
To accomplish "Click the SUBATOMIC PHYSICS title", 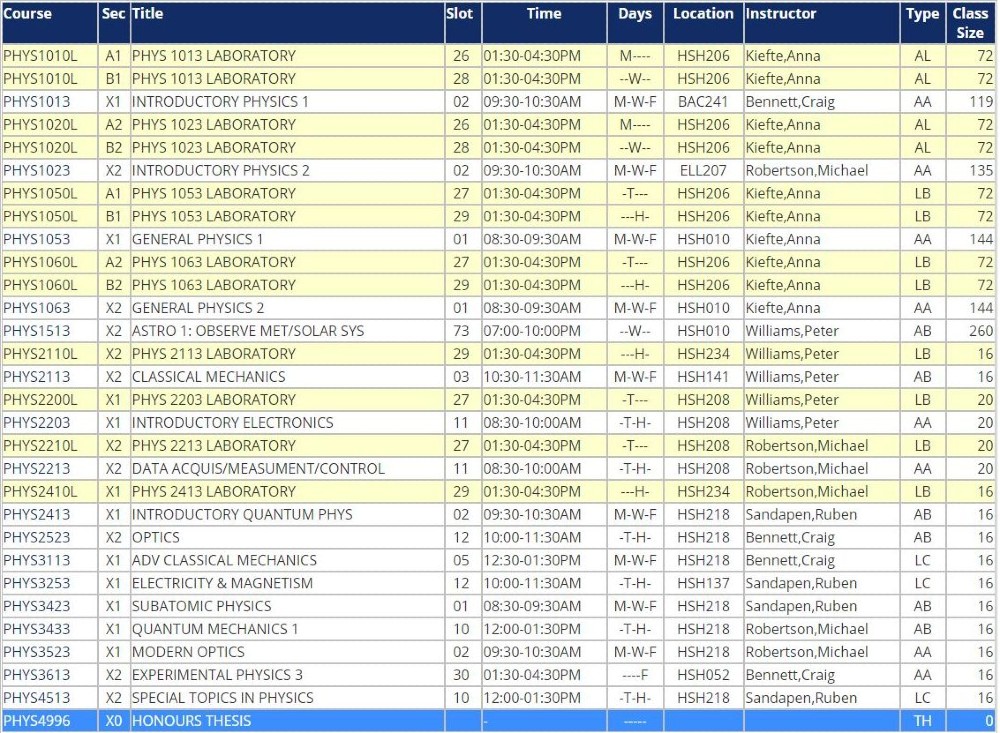I will coord(202,607).
